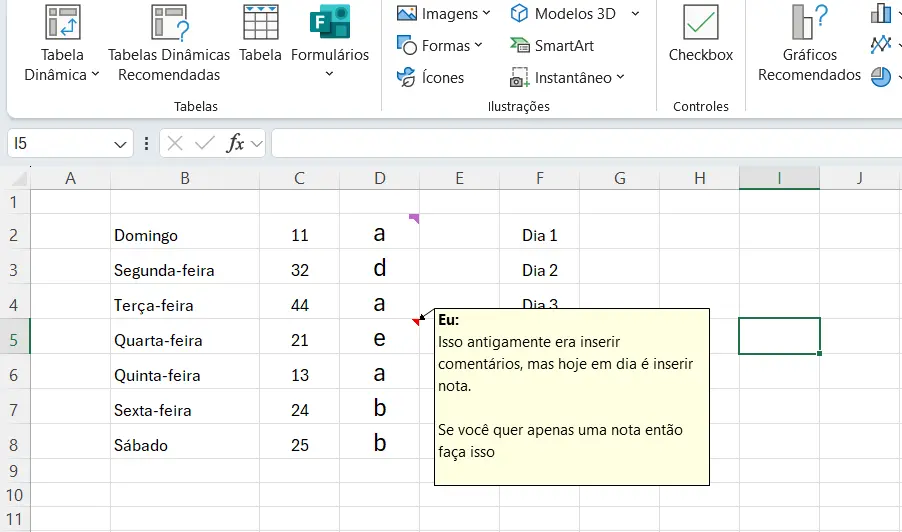Screen dimensions: 902x532
Task: Open the Imagens dropdown arrow
Action: coord(486,13)
